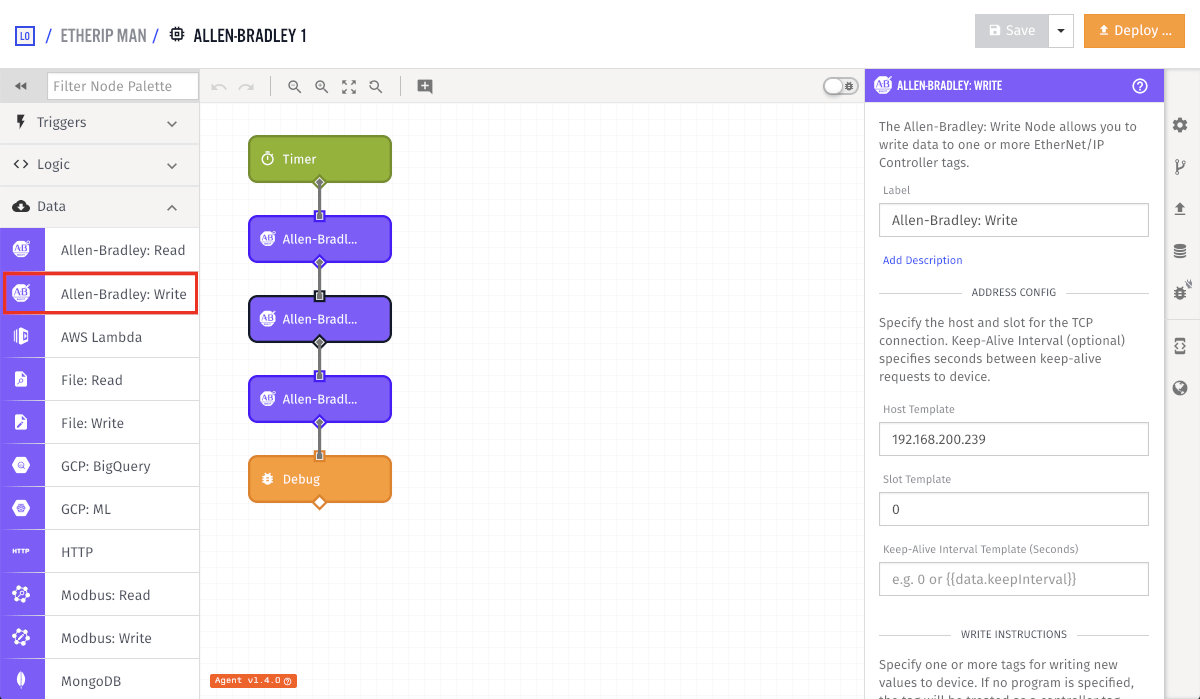Select the Allen-Bradley: Write palette node
This screenshot has height=699, width=1200.
[100, 294]
